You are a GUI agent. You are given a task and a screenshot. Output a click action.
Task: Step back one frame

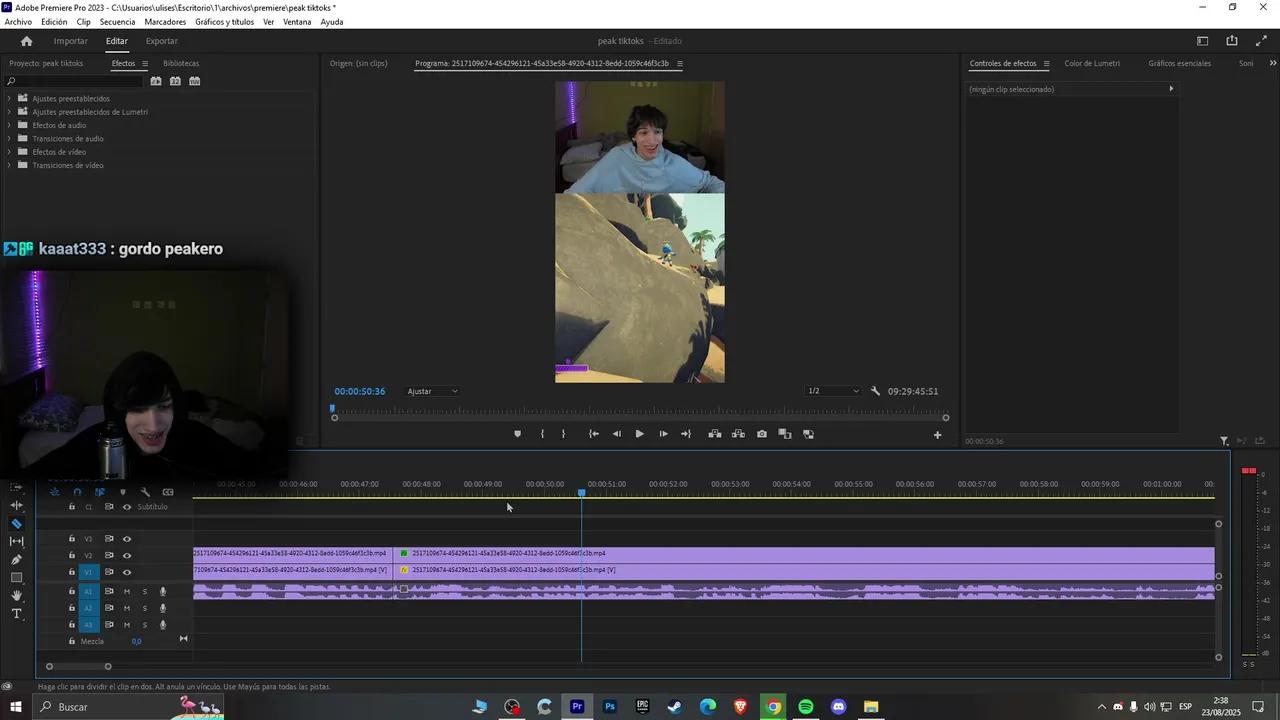(616, 434)
